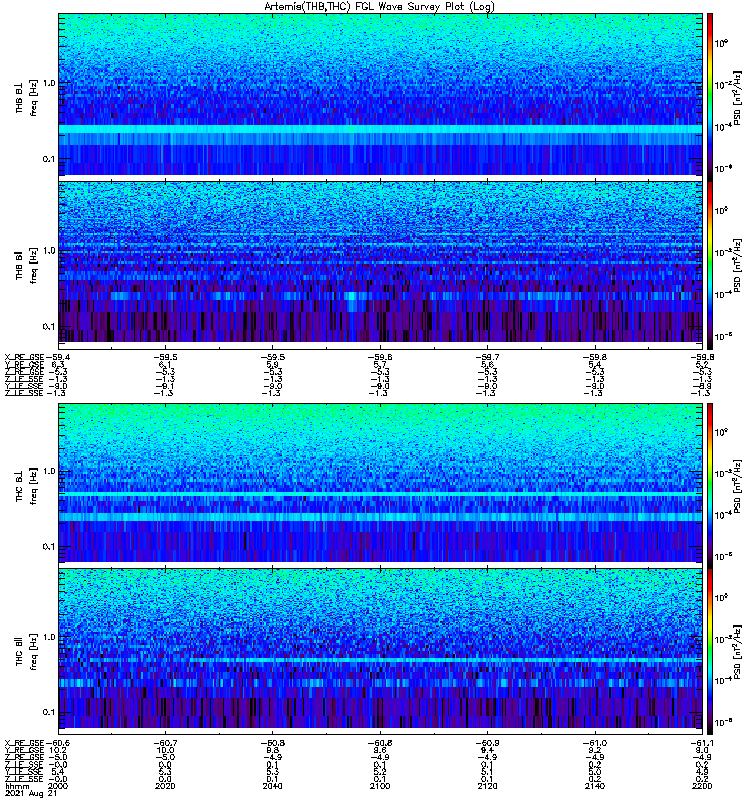Click the PSD [nT²/Hz] label of the bottom color bar

click(737, 652)
